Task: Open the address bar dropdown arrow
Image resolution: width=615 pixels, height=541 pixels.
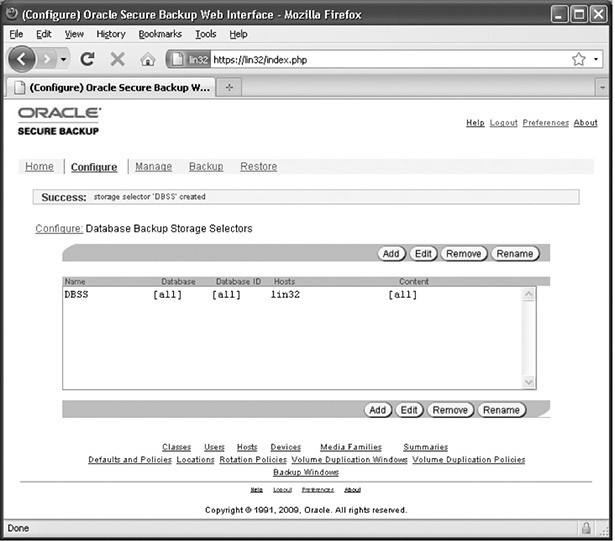Action: (595, 59)
